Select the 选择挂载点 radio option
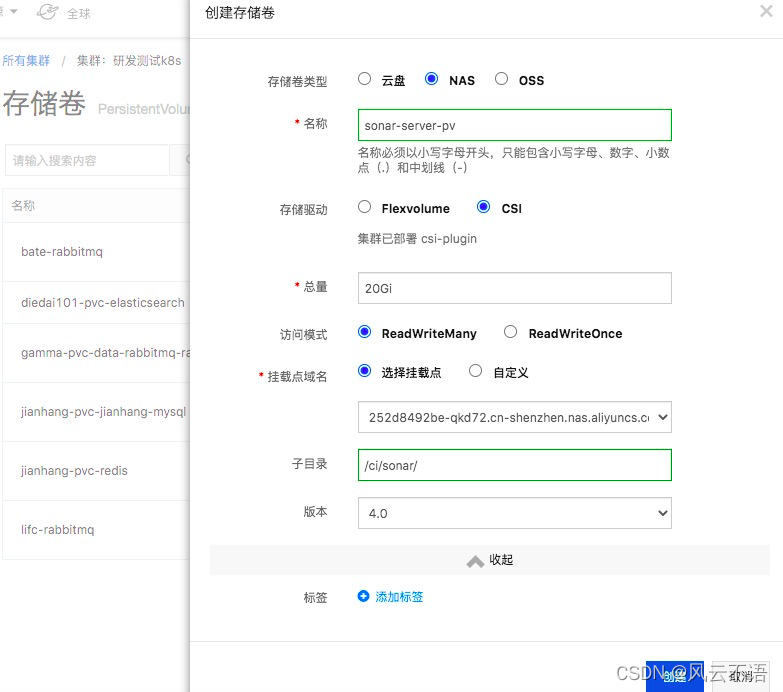Screen dimensions: 783x692 365,371
